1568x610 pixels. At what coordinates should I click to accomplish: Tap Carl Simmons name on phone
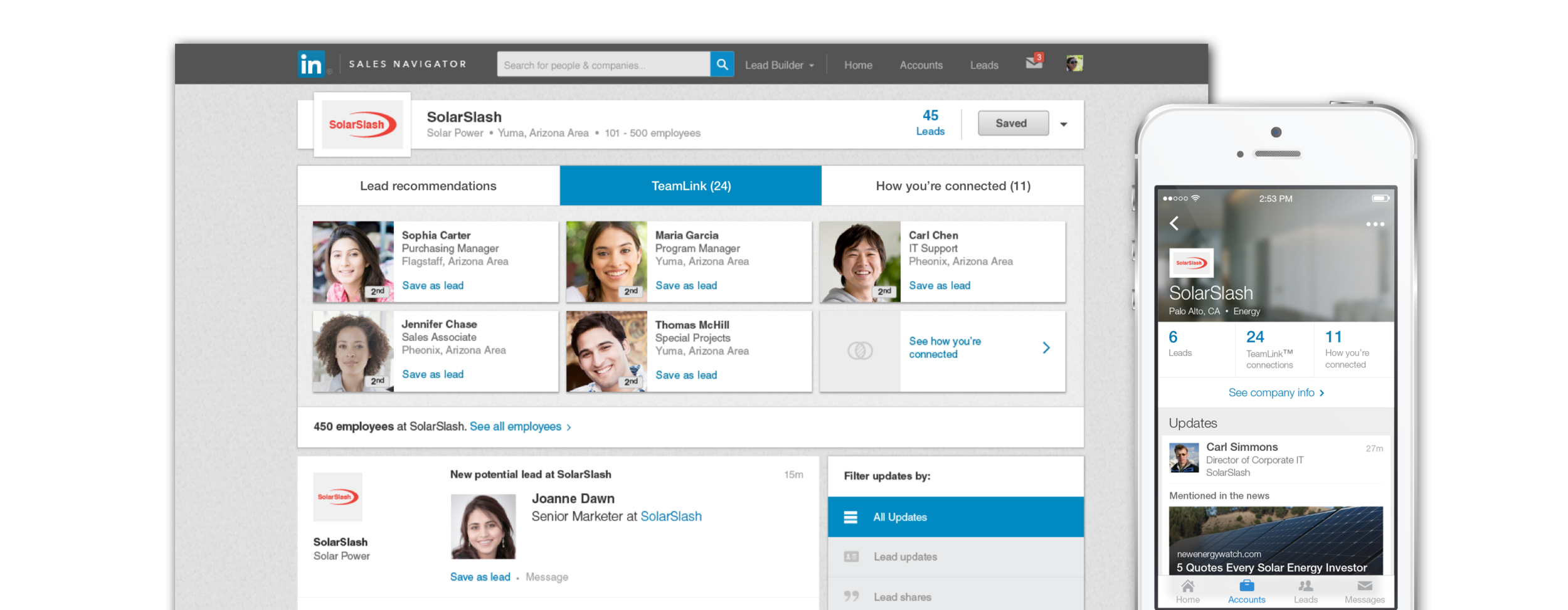click(x=1242, y=447)
